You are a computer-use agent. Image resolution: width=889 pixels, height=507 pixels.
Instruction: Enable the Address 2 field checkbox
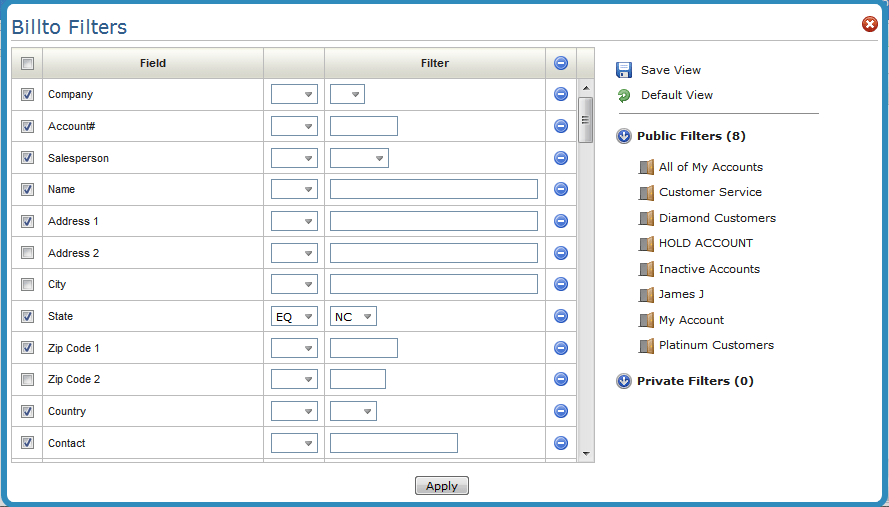click(x=28, y=253)
